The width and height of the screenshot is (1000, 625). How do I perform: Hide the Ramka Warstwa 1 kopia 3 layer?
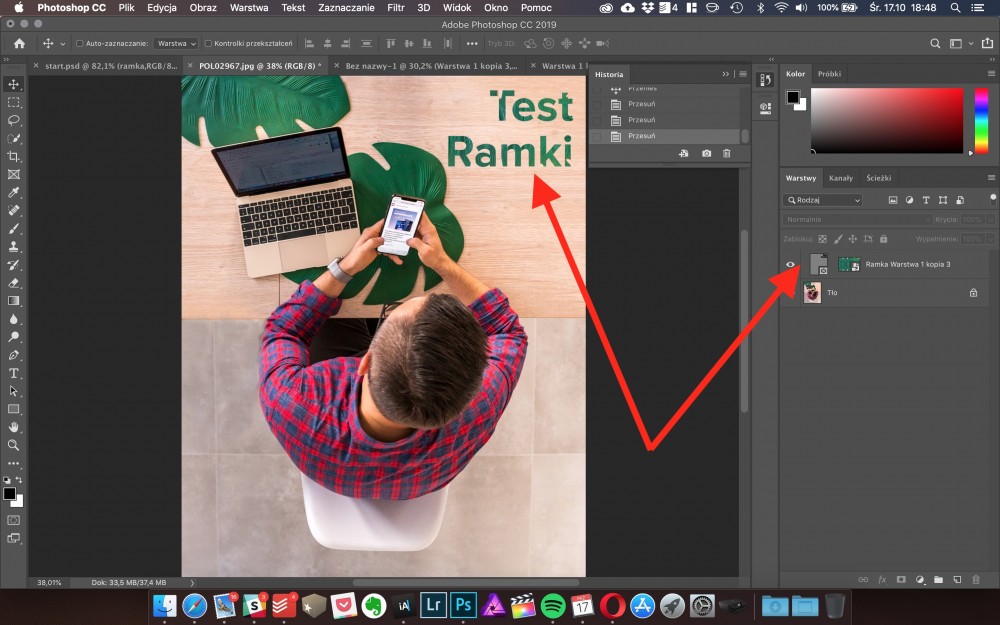pyautogui.click(x=790, y=265)
